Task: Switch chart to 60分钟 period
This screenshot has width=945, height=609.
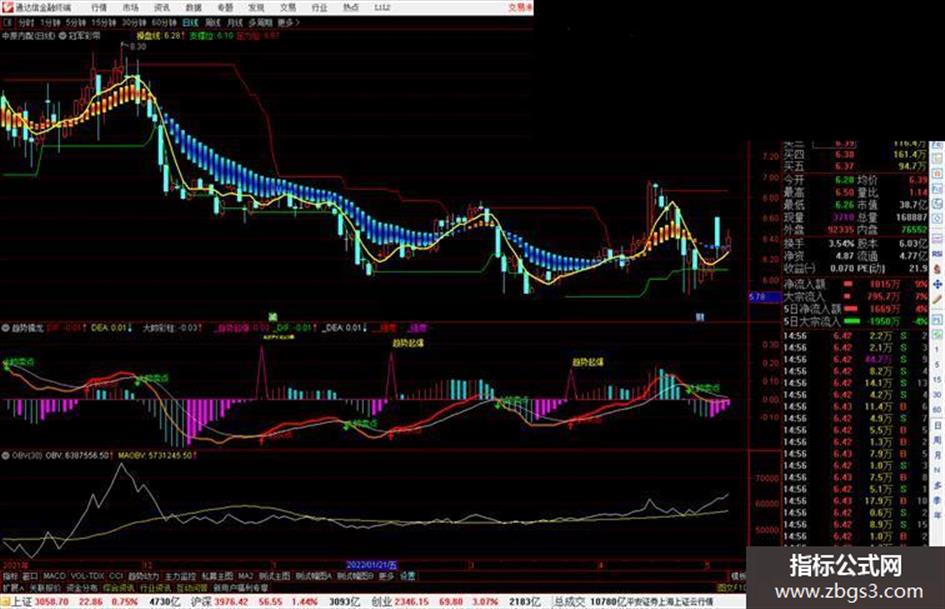Action: tap(164, 22)
